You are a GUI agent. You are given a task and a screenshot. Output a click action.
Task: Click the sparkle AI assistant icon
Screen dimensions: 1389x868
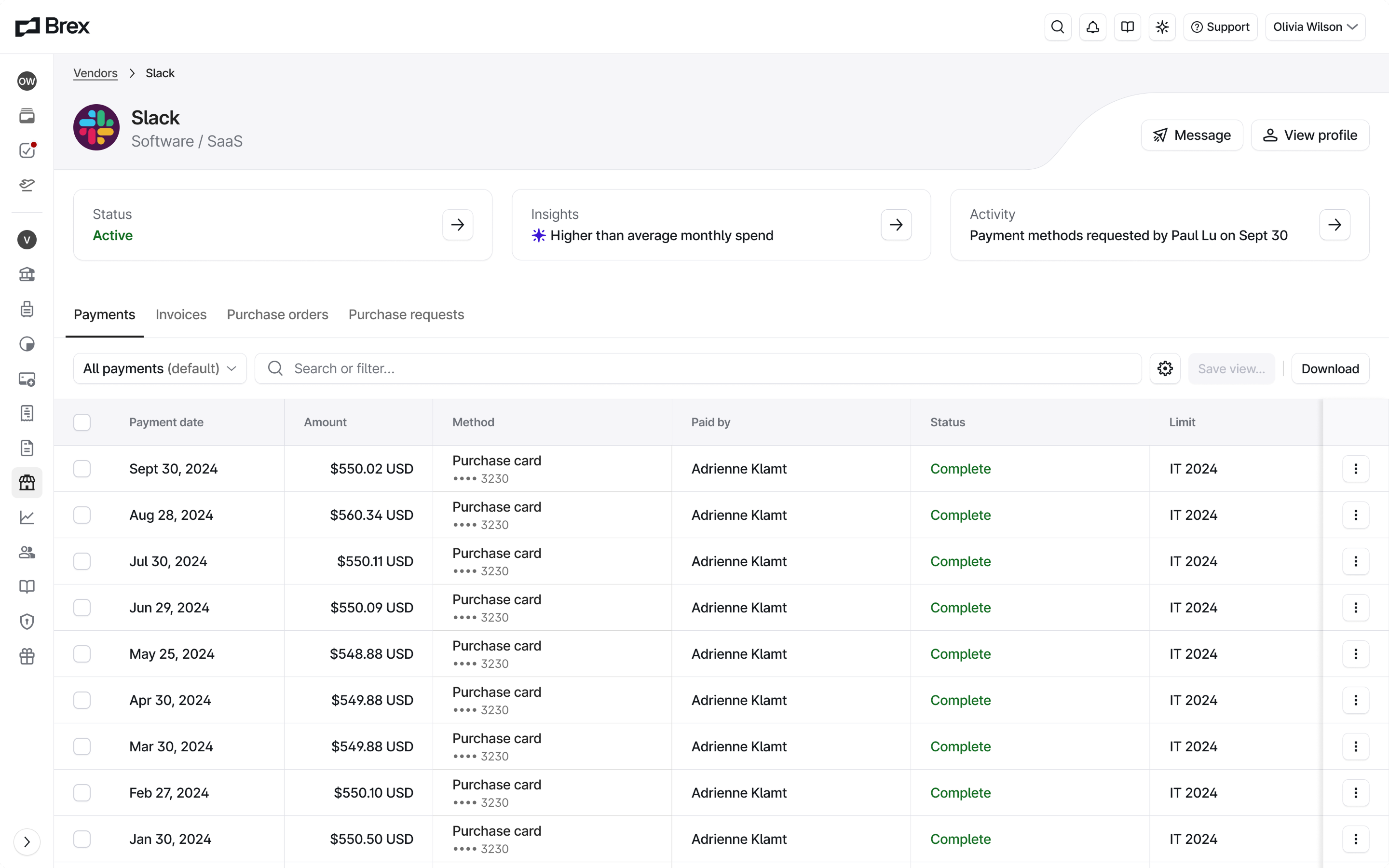coord(1162,27)
